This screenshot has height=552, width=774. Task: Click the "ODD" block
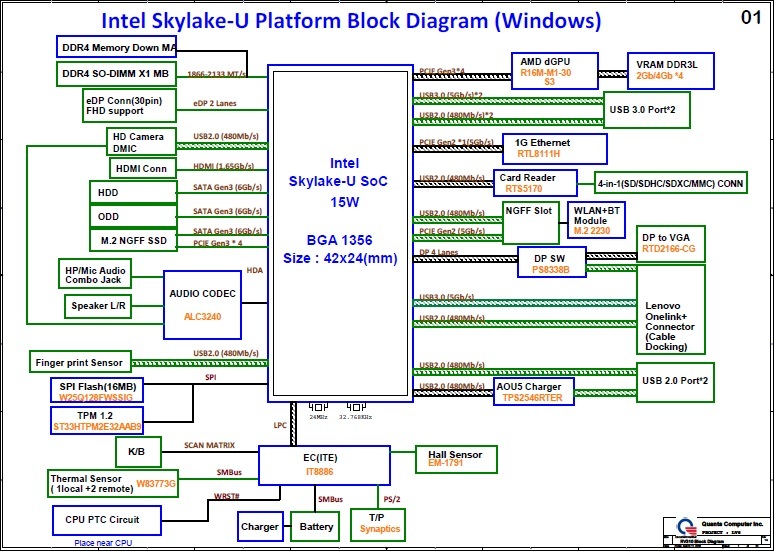(x=133, y=216)
